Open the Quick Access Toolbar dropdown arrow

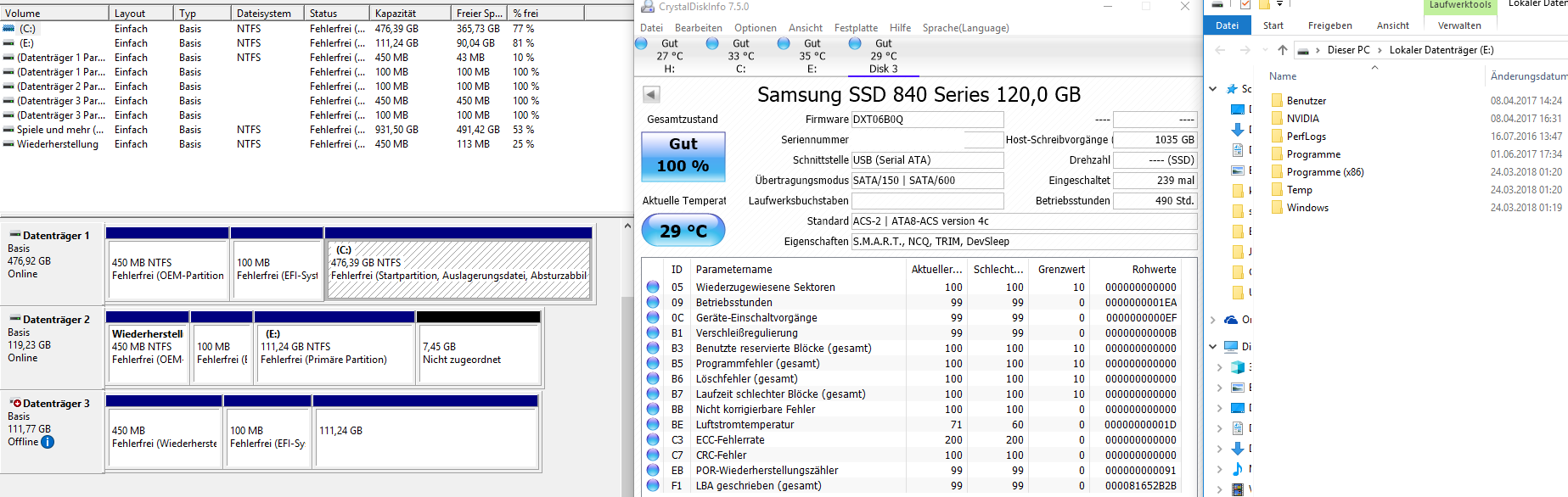coord(1279,4)
